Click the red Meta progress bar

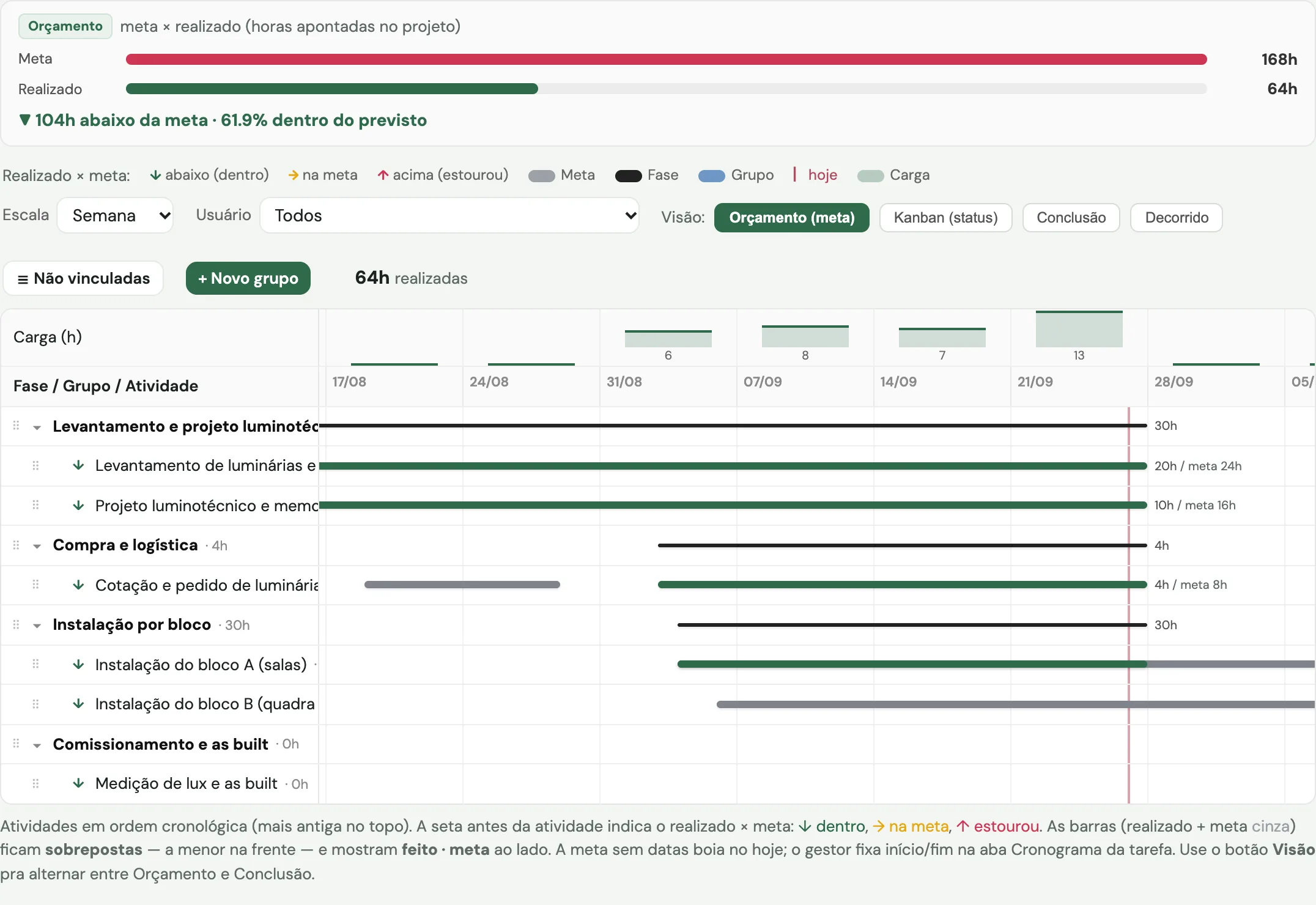click(x=667, y=59)
